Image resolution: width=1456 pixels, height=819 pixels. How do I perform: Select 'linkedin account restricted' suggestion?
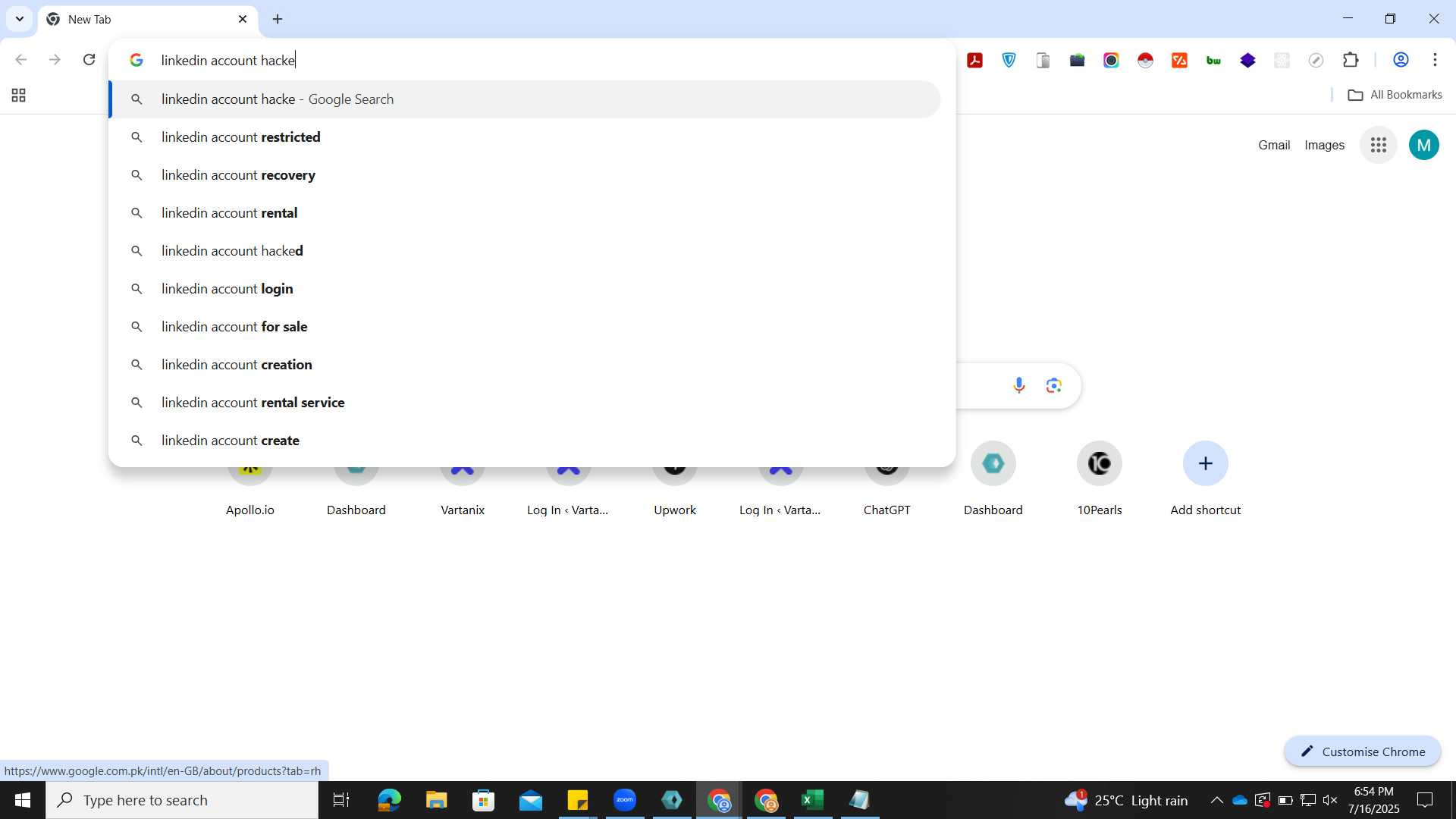pyautogui.click(x=525, y=137)
